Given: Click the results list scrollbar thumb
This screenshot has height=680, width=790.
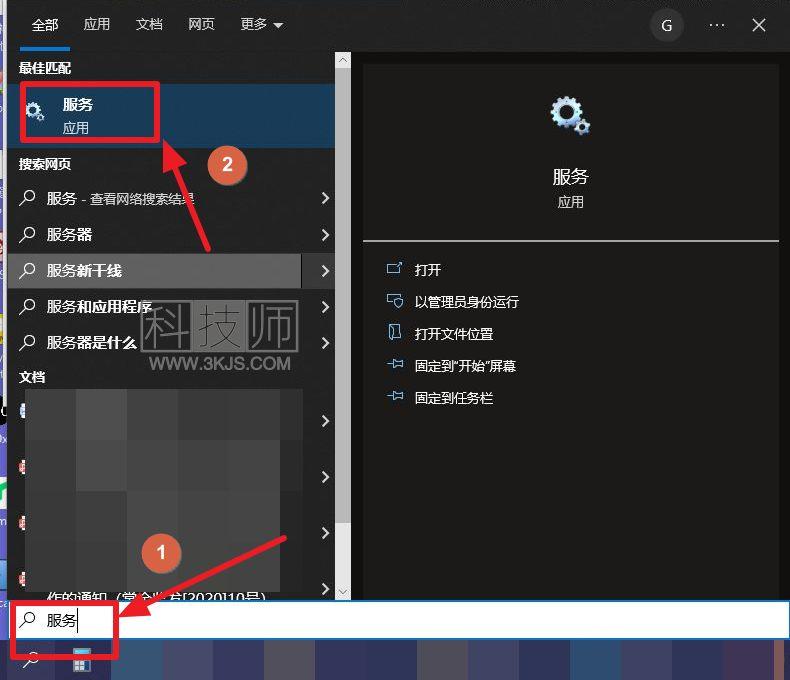Looking at the screenshot, I should point(343,295).
